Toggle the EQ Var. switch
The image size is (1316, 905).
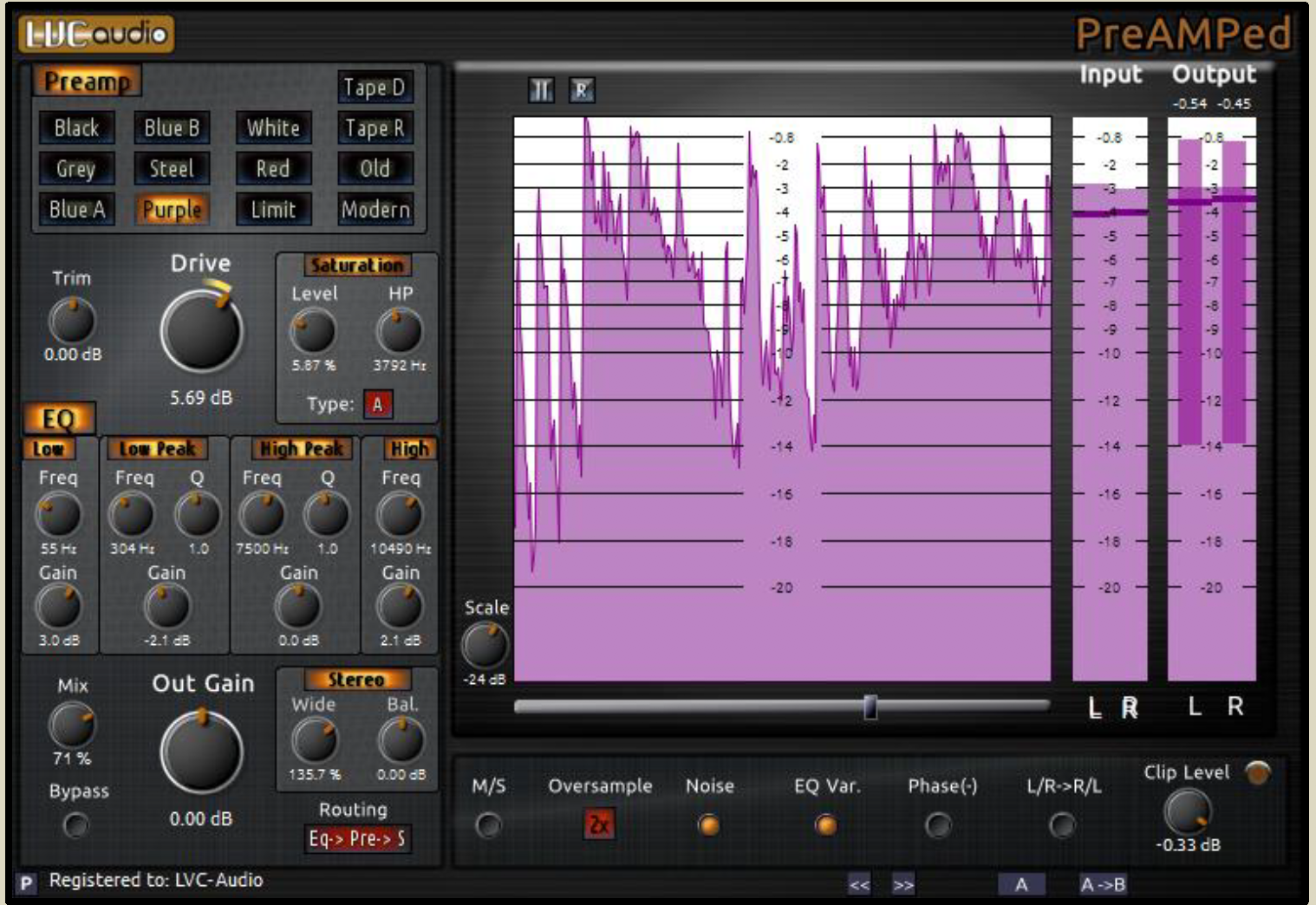pyautogui.click(x=826, y=825)
